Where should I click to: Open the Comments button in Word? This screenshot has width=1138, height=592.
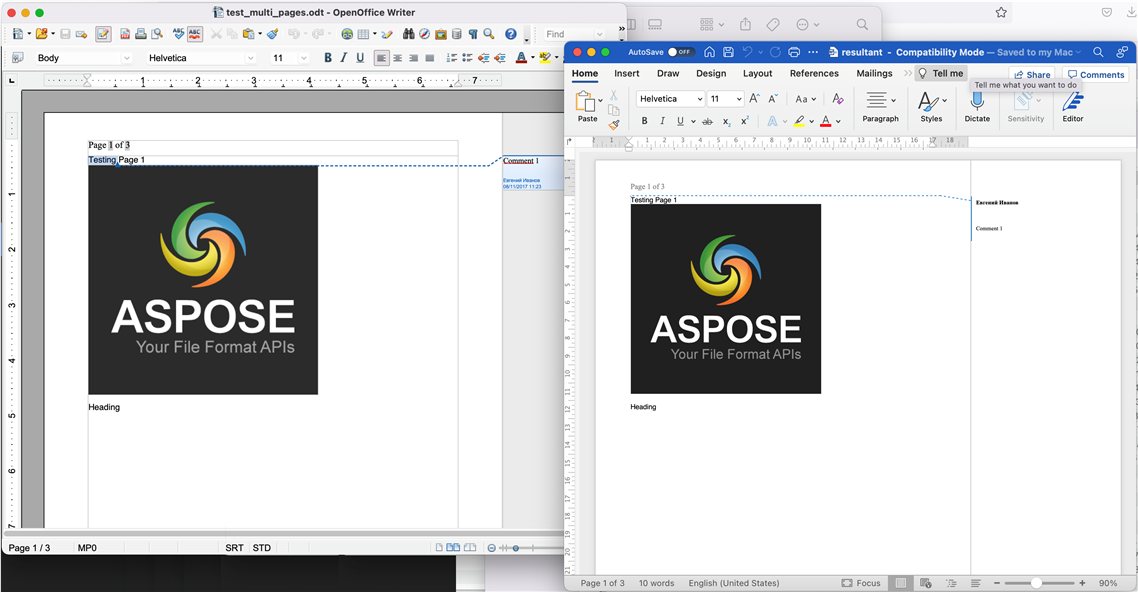click(1095, 75)
